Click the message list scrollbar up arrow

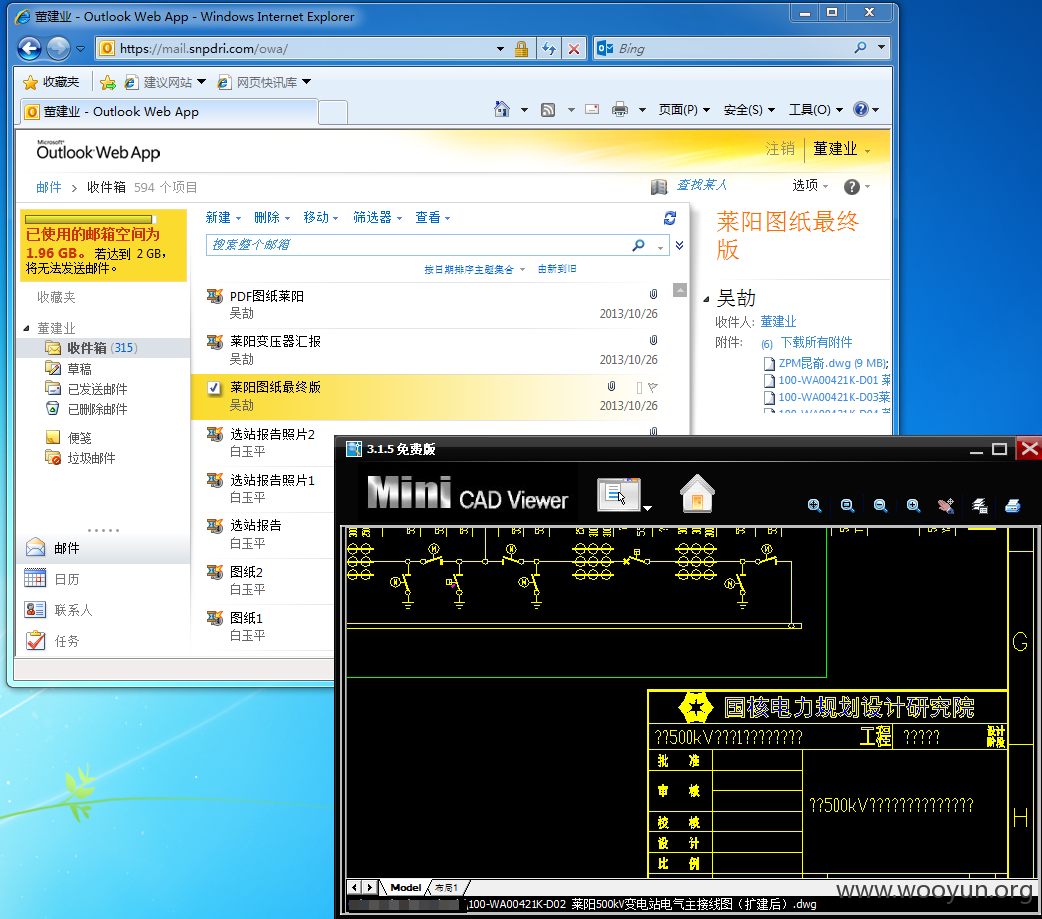pos(680,290)
